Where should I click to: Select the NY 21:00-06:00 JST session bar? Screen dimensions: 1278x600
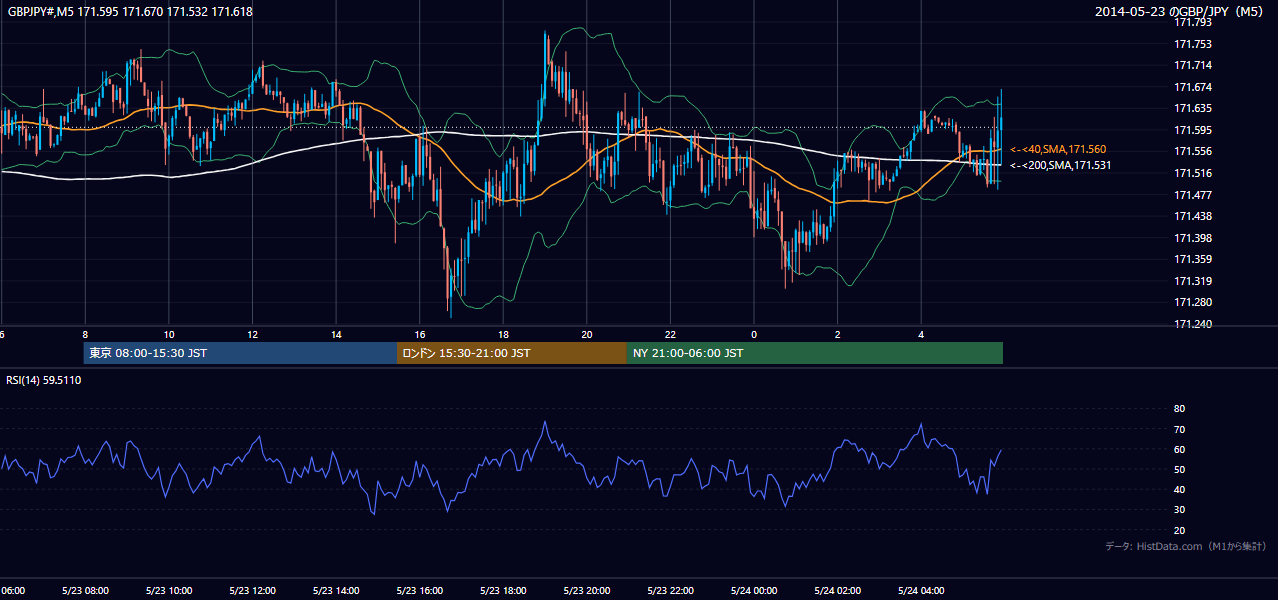(815, 353)
